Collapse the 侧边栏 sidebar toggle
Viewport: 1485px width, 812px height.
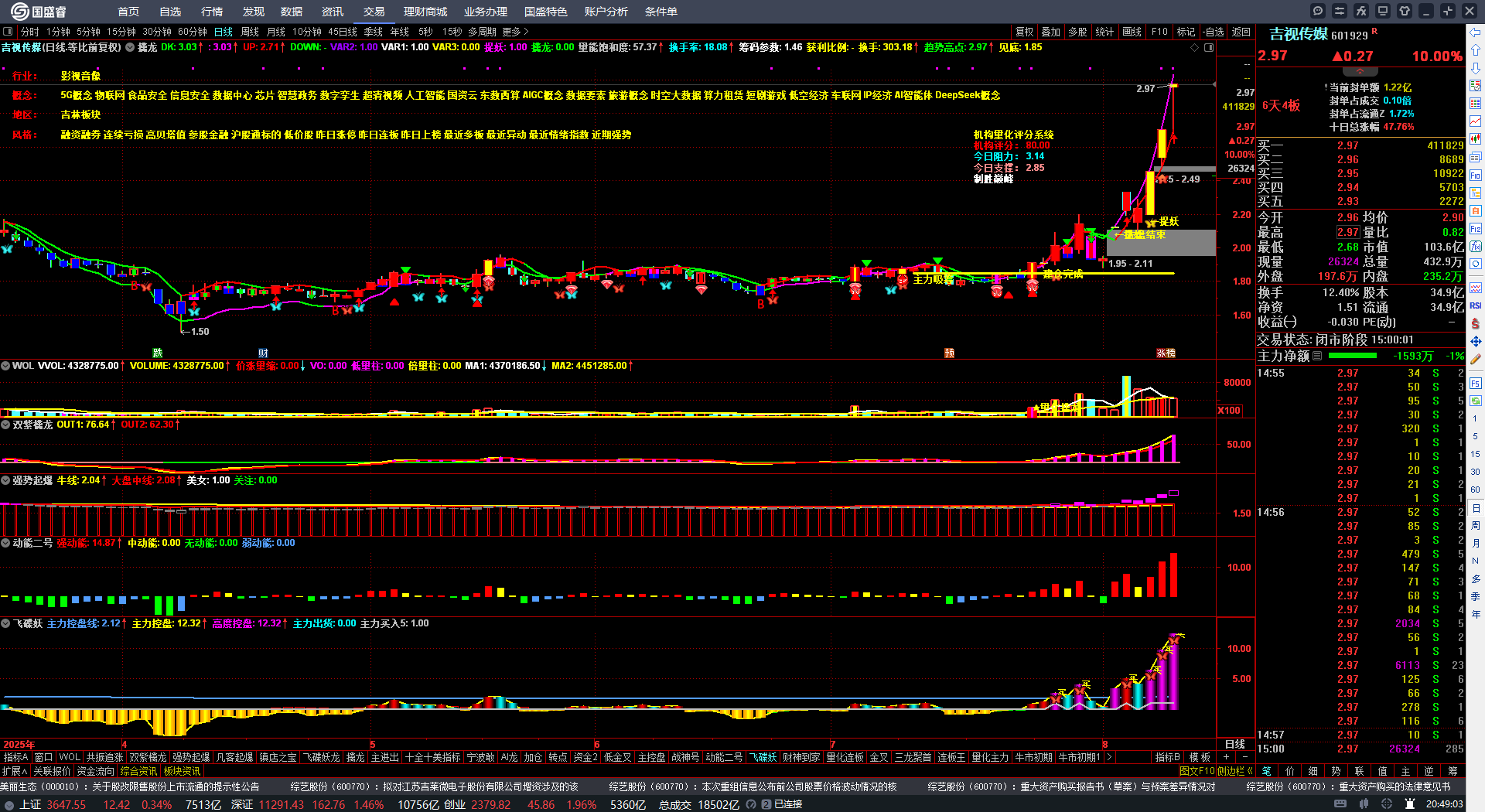pos(1234,771)
